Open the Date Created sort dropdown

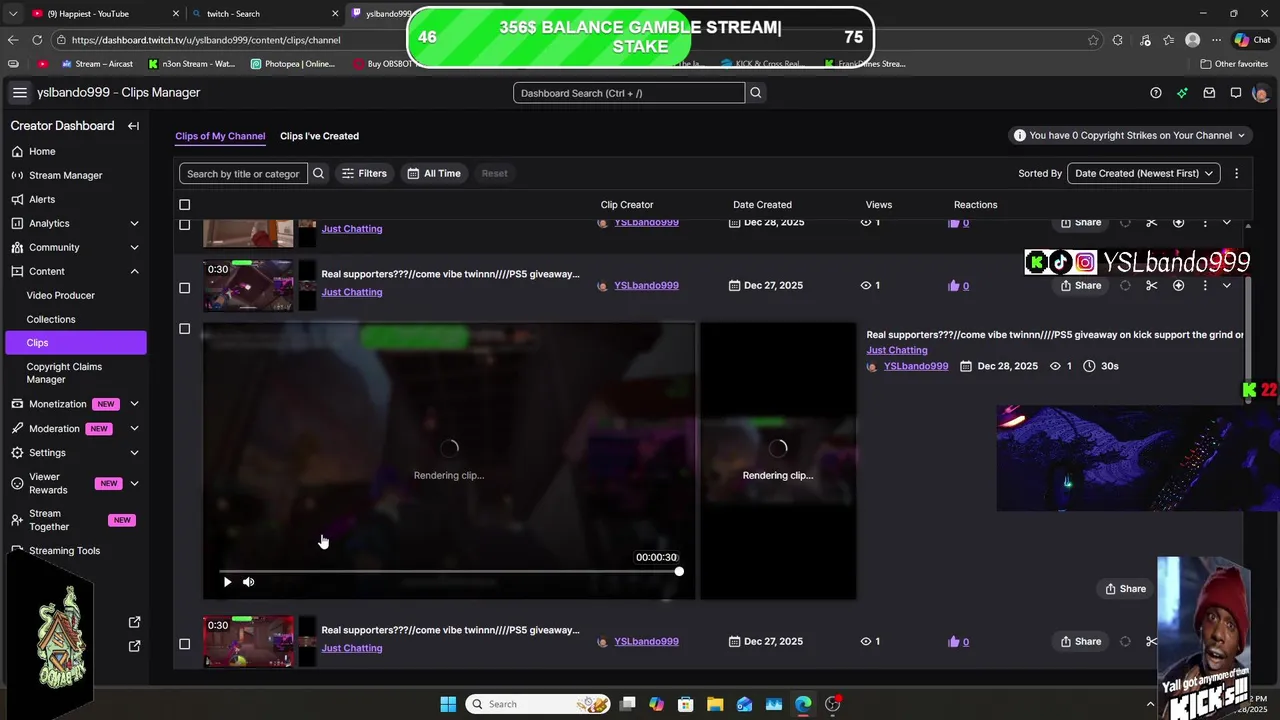click(1144, 173)
